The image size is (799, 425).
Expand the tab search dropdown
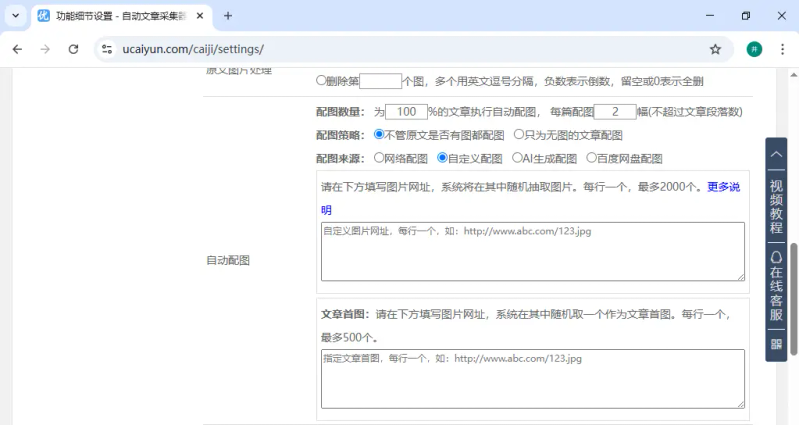pos(15,16)
